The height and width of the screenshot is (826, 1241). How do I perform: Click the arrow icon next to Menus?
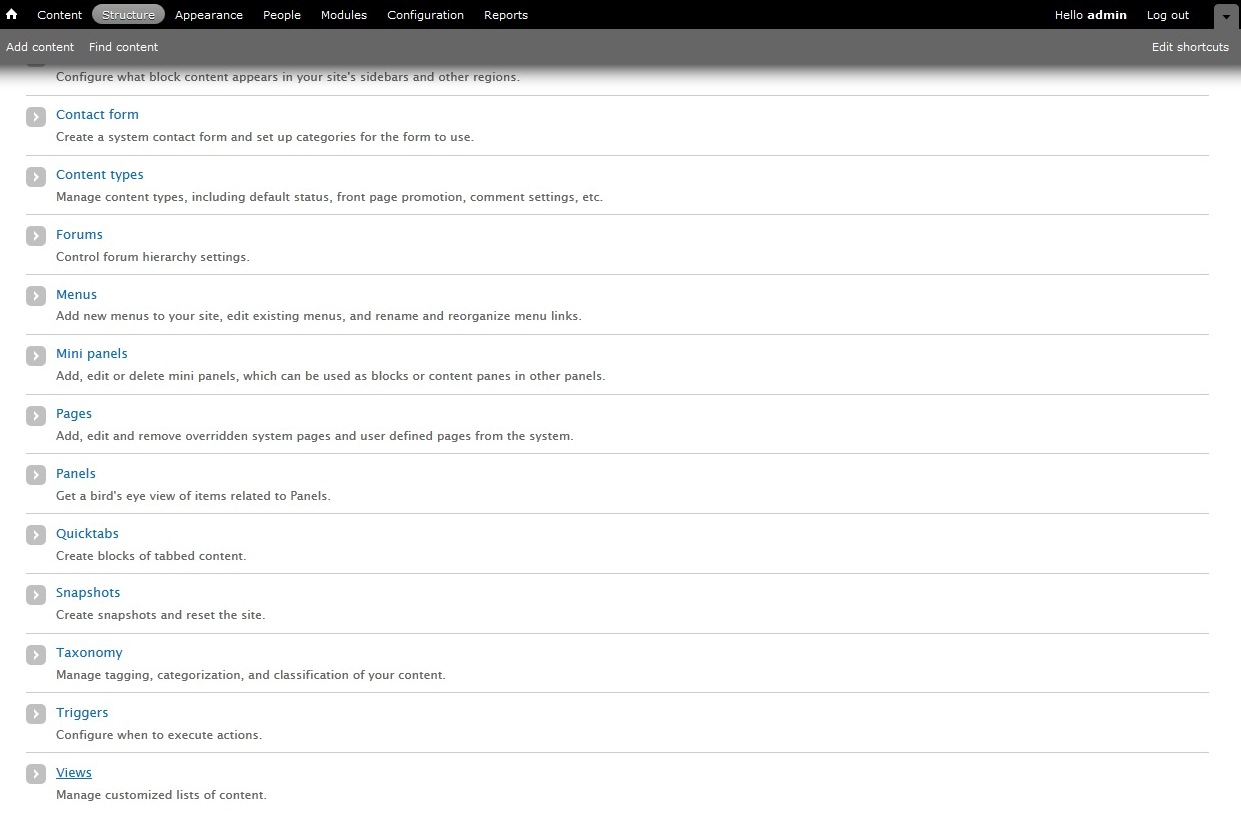click(x=36, y=296)
